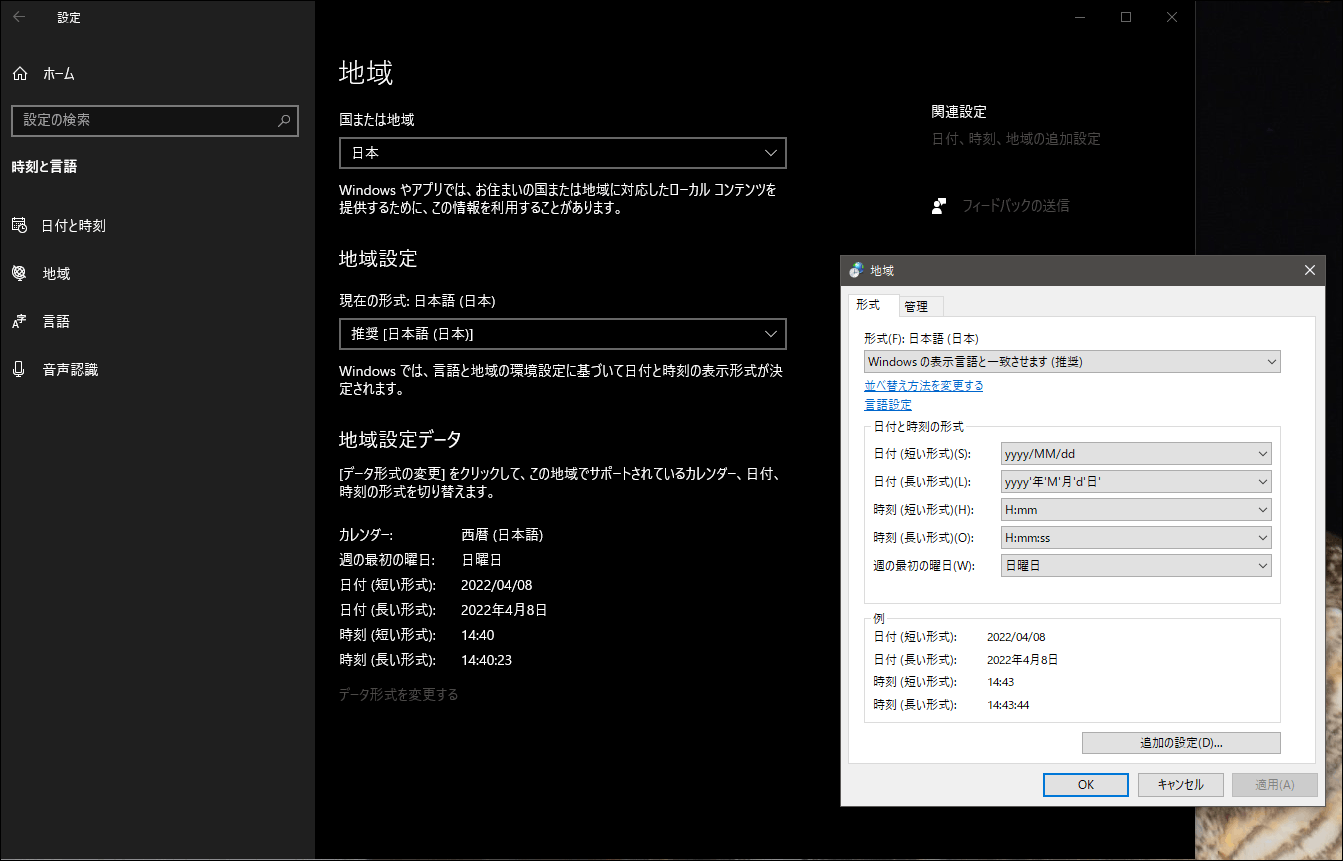Click the 14:40:23 long time value
Viewport: 1343px width, 861px height.
tap(487, 660)
